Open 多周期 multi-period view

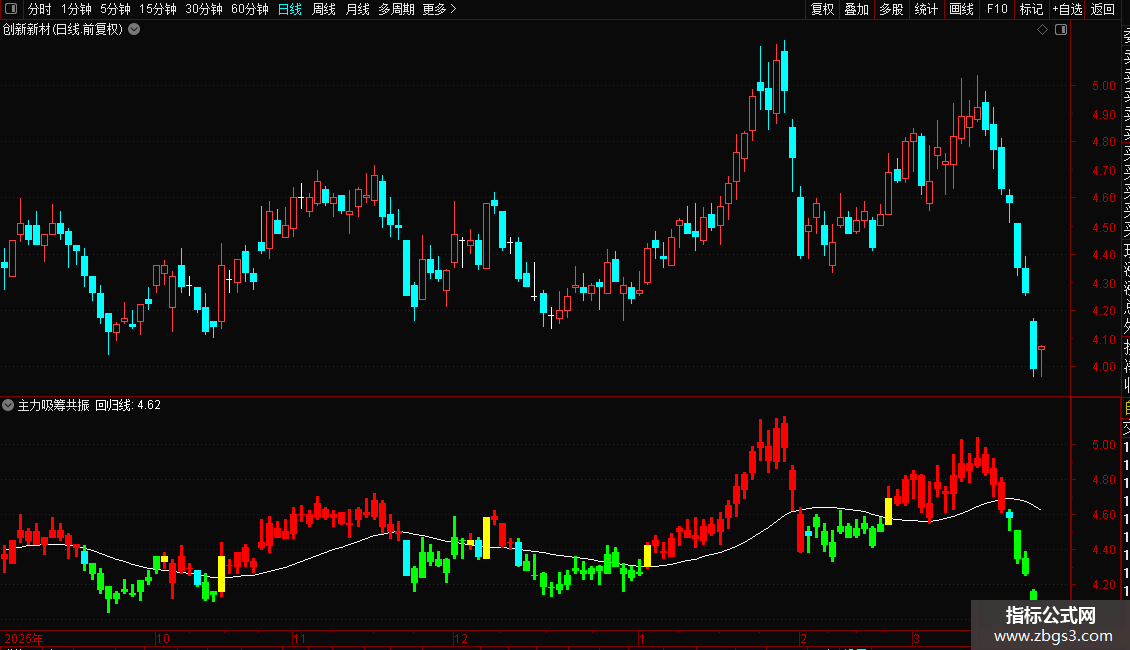coord(396,9)
